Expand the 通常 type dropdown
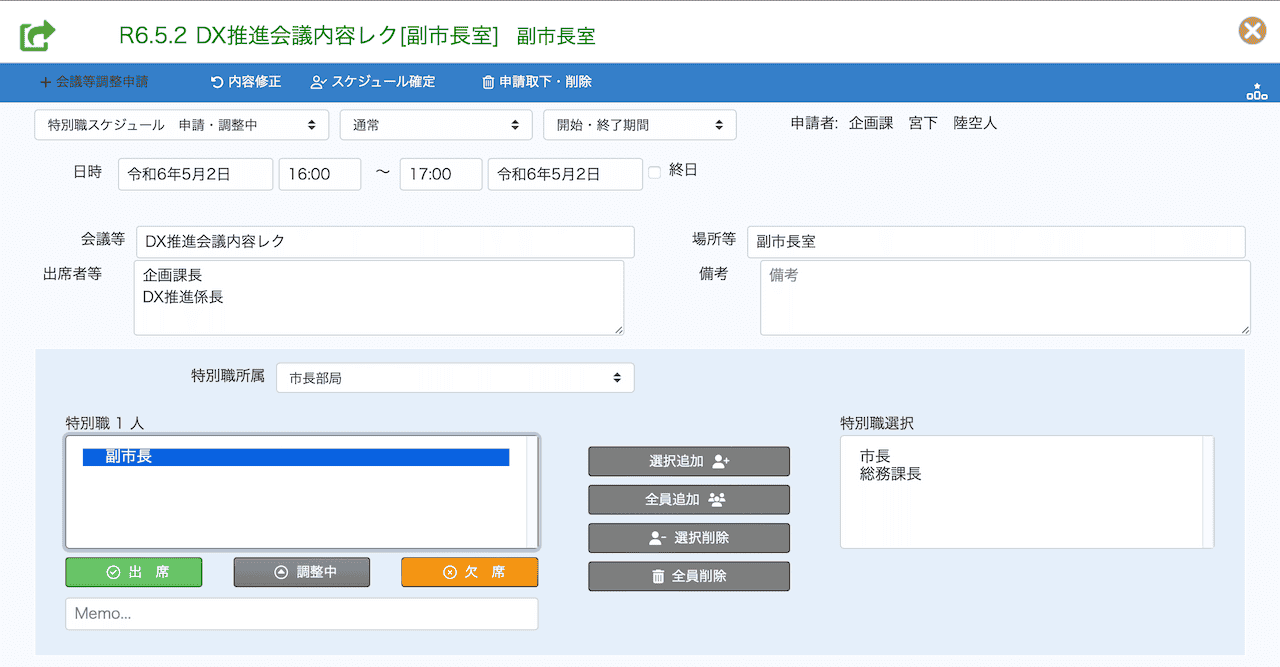The width and height of the screenshot is (1280, 667). (435, 125)
